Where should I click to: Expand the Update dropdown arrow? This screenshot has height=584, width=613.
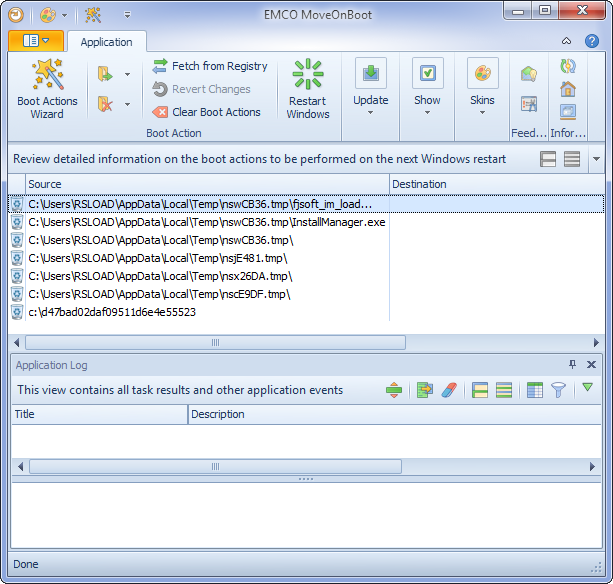tap(370, 113)
